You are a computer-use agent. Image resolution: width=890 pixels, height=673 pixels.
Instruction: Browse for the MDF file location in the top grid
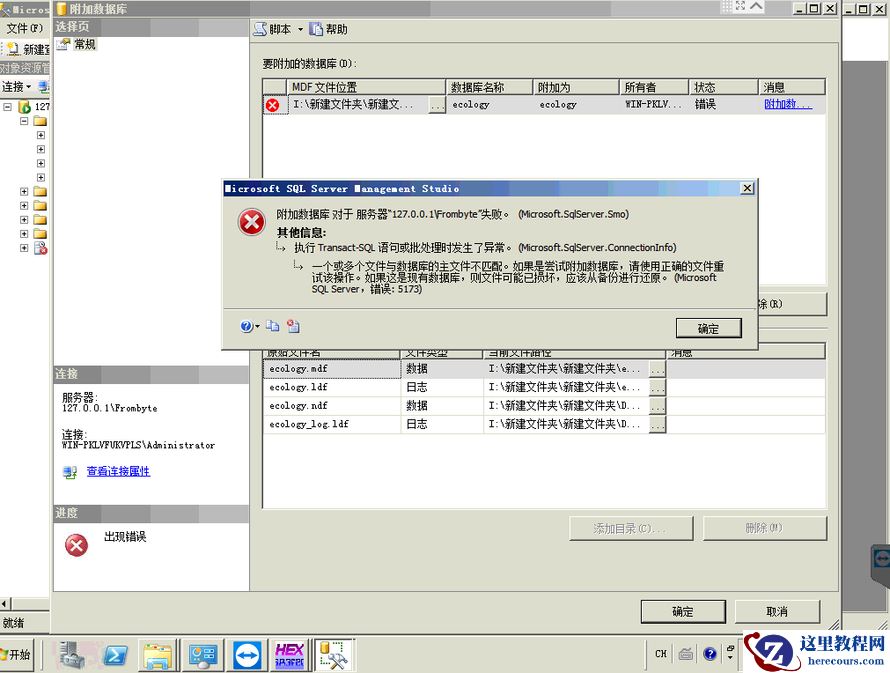(x=436, y=106)
